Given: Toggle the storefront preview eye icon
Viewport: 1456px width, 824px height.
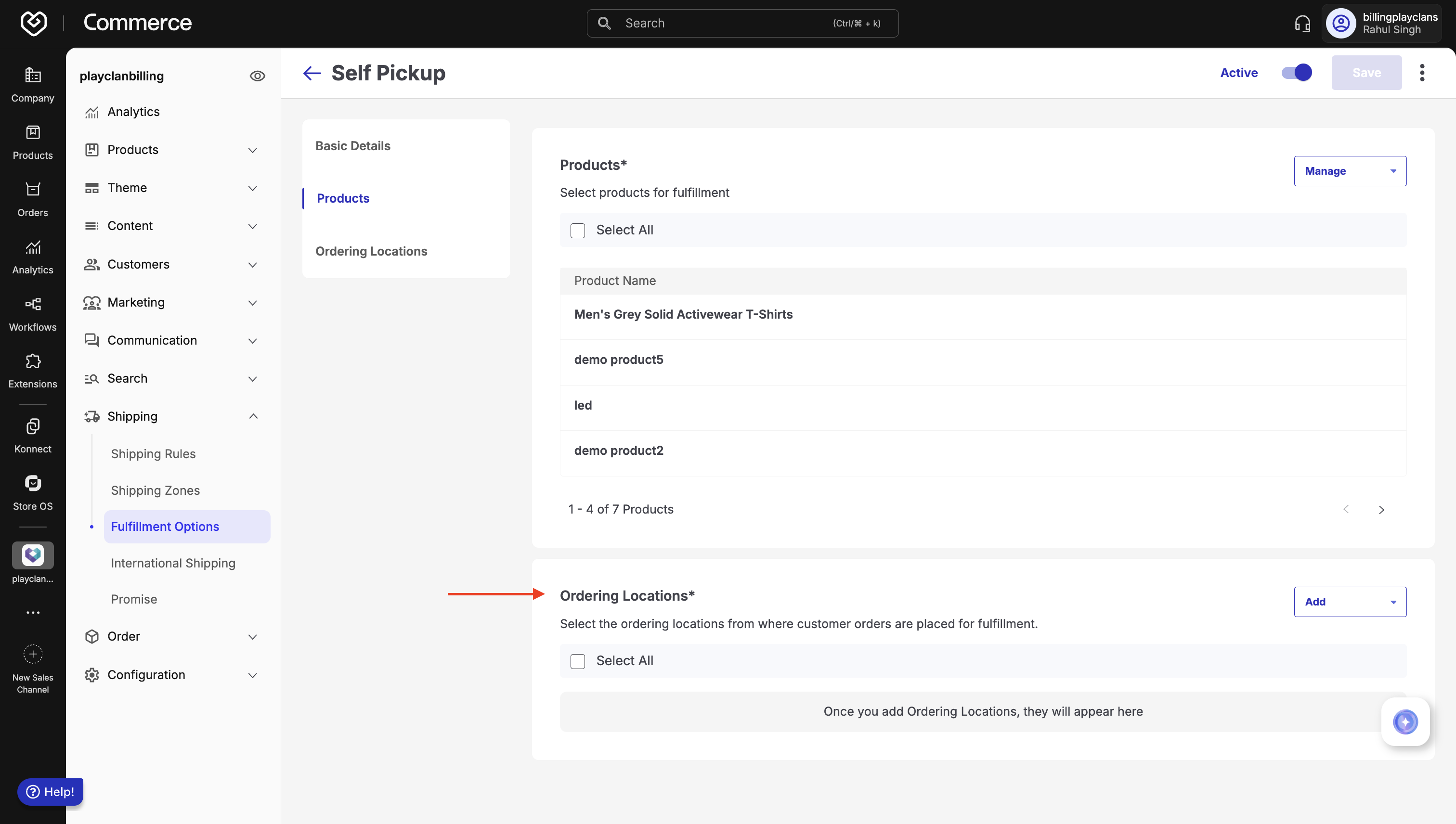Looking at the screenshot, I should 257,76.
